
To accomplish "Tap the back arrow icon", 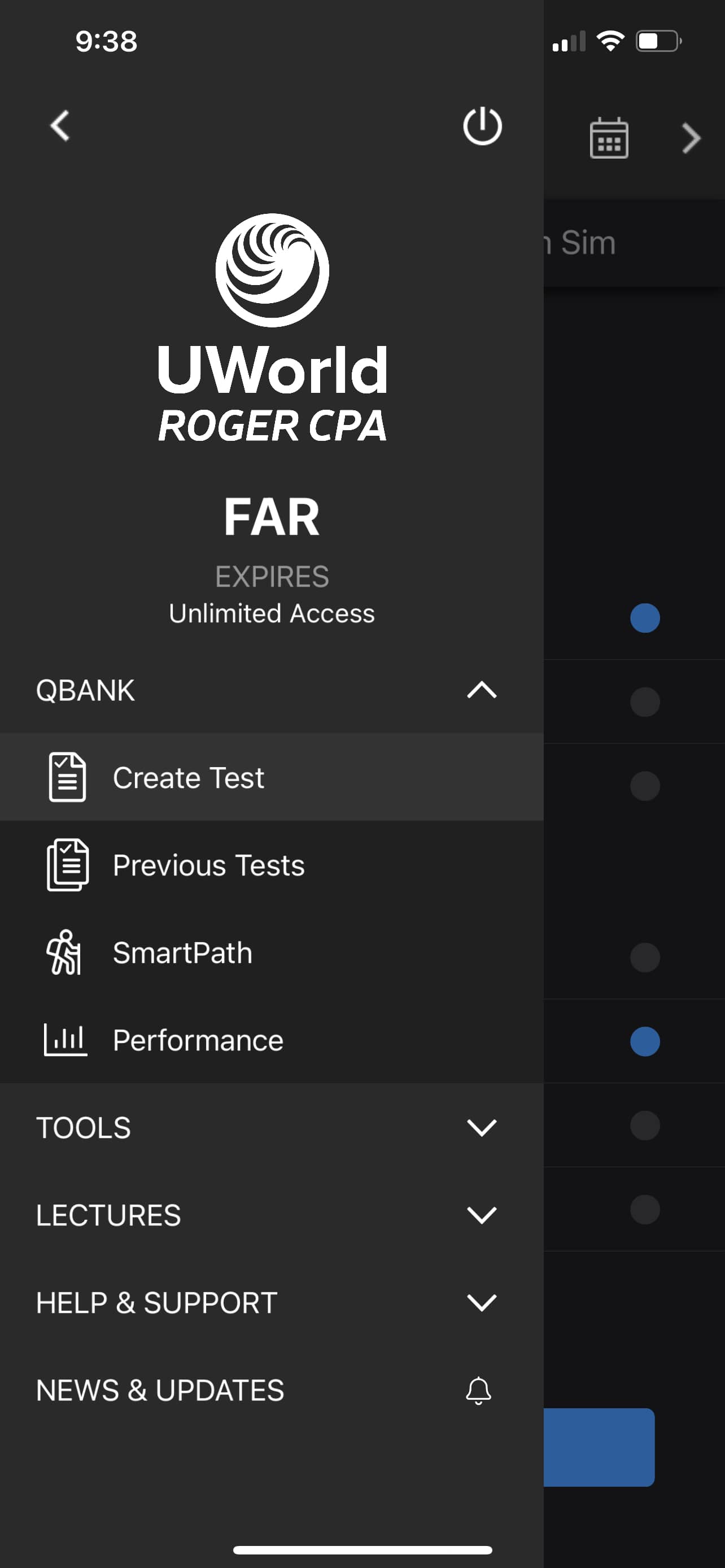I will (x=60, y=126).
